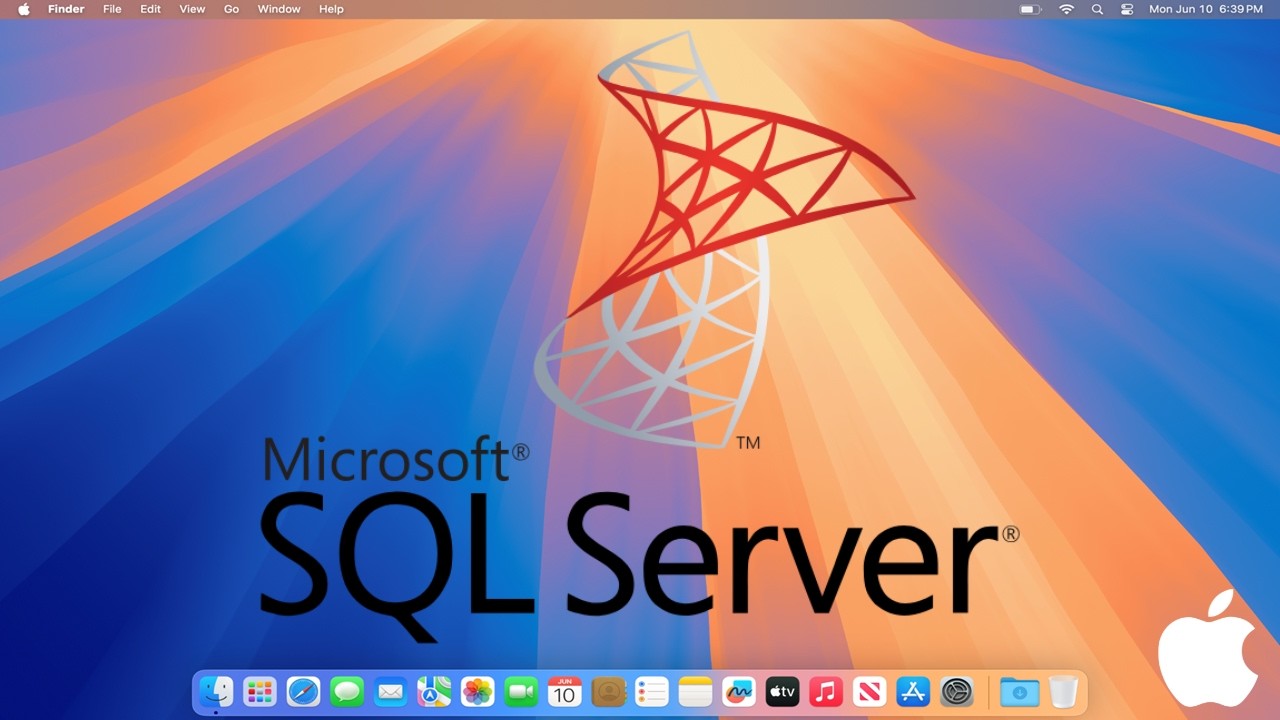
Task: Open the Wi-Fi status menu
Action: point(1066,9)
